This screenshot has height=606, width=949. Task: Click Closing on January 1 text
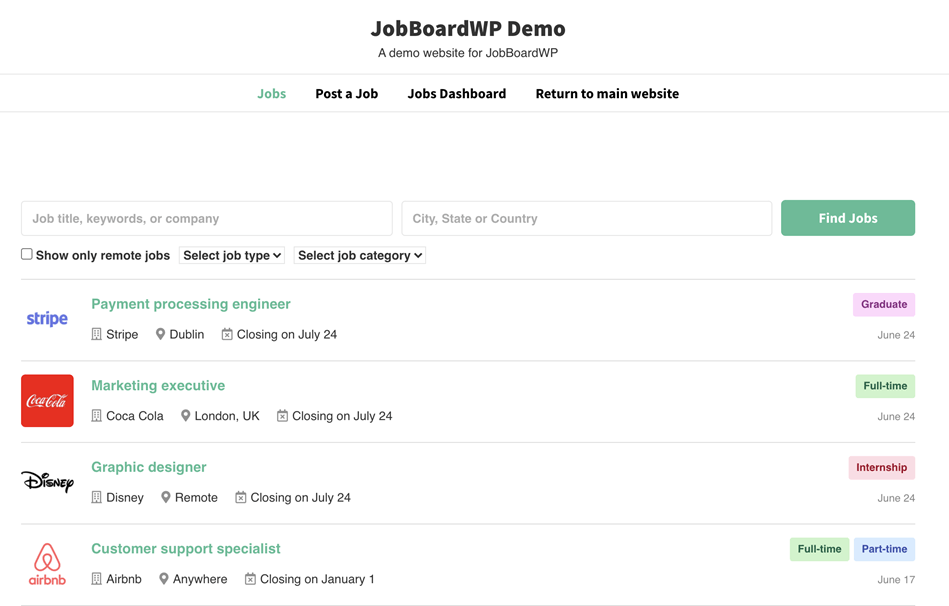[x=317, y=579]
